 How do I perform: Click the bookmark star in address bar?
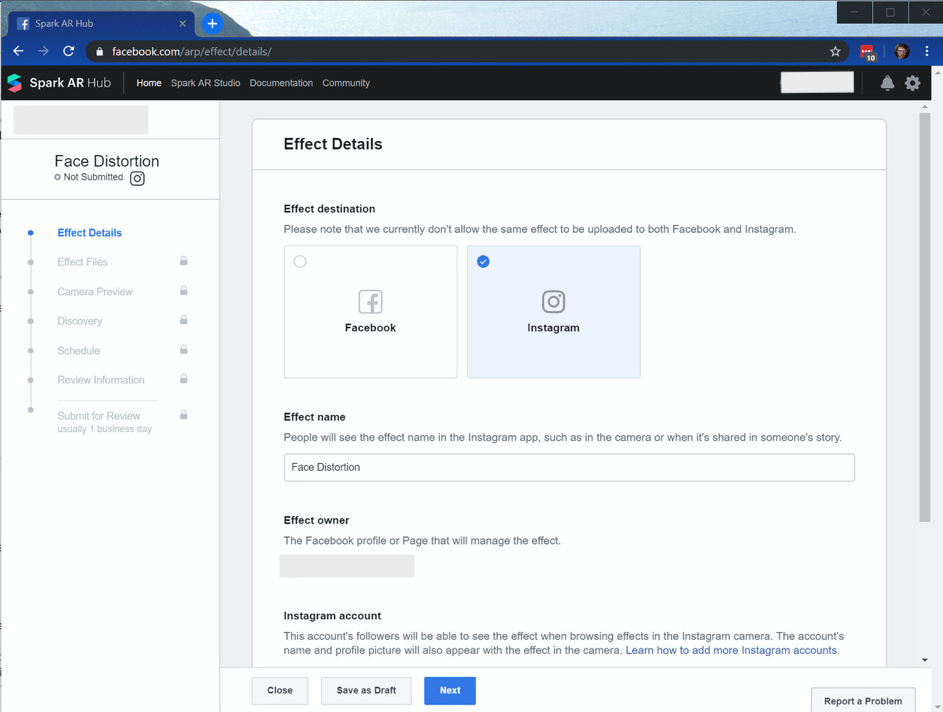click(x=835, y=52)
